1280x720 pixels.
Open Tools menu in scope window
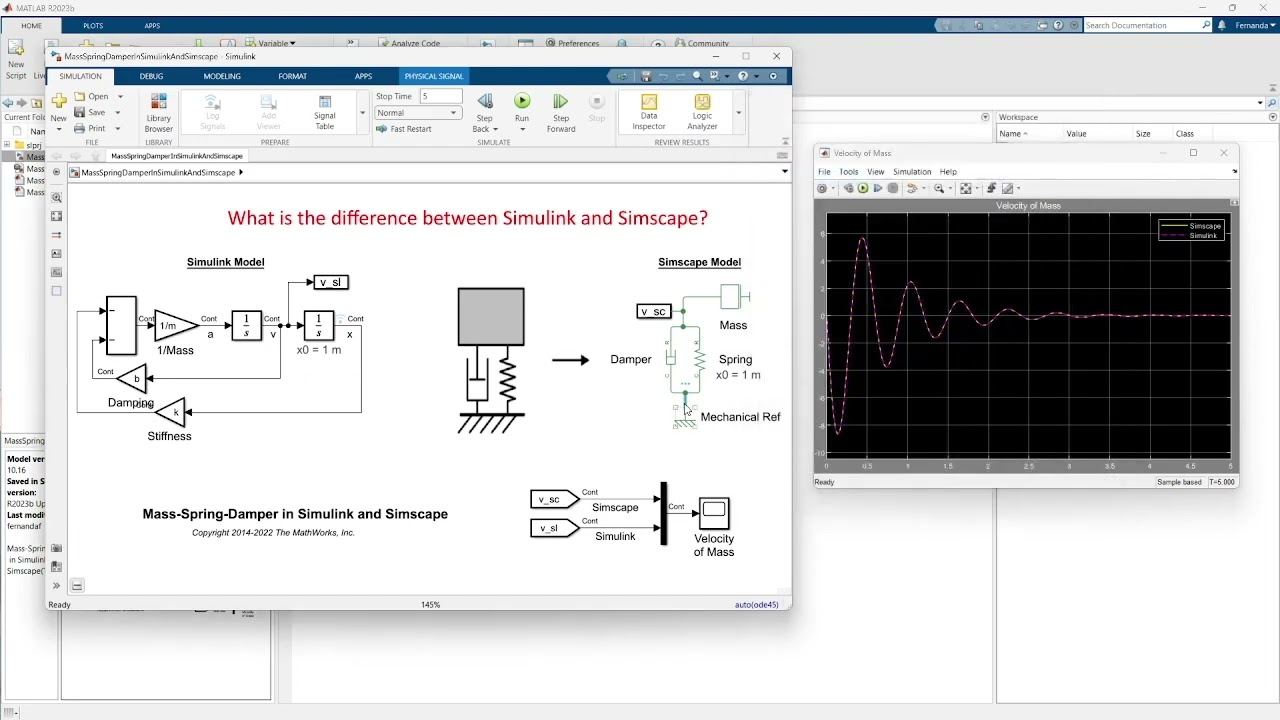click(848, 172)
